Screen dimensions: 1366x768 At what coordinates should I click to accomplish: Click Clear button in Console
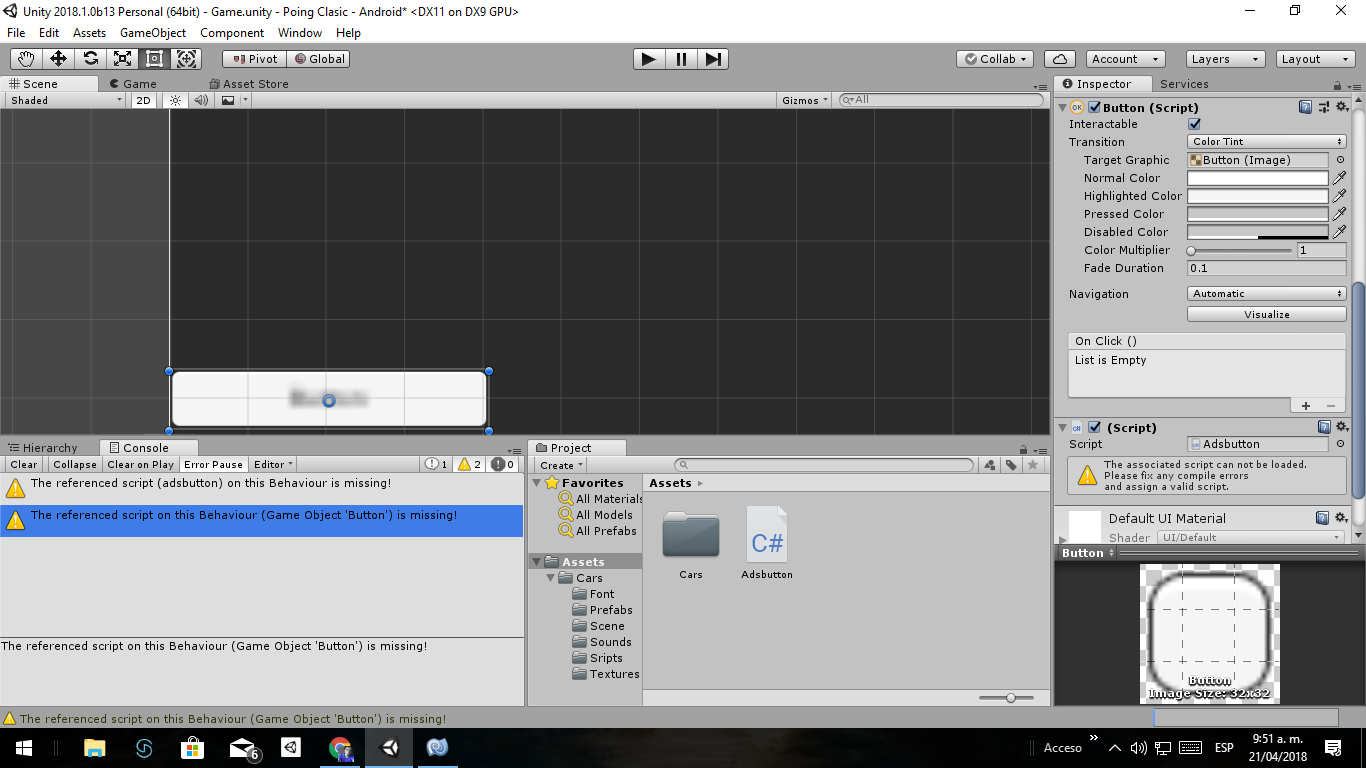[x=24, y=464]
